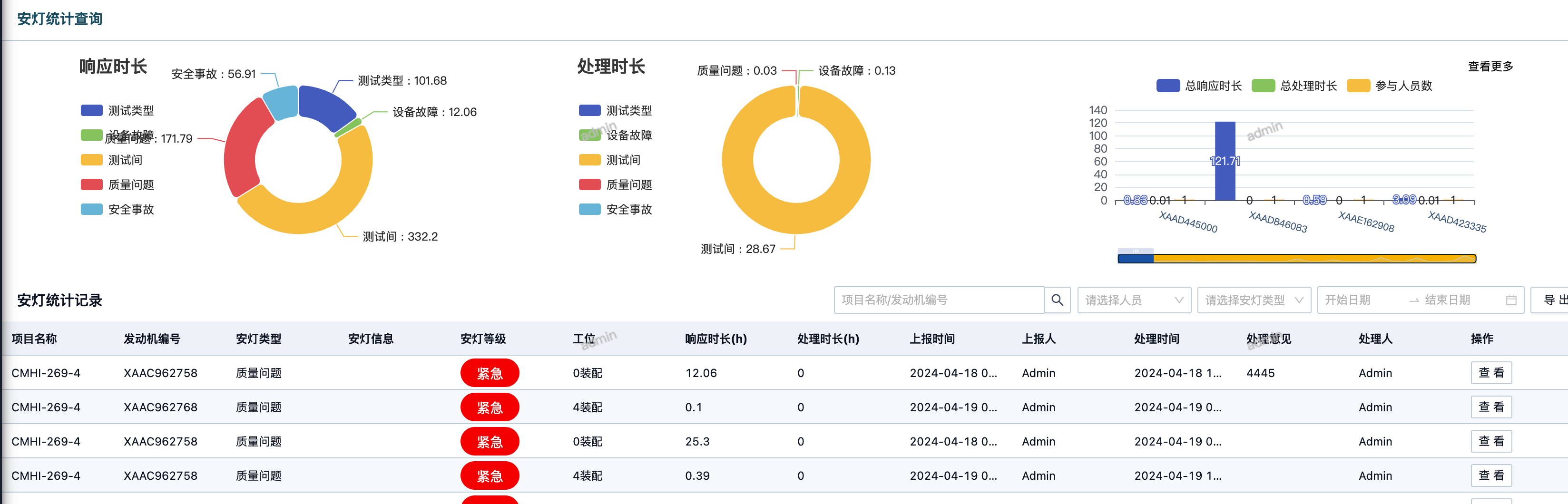Click the search magnifier icon button
1568x504 pixels.
(x=1057, y=300)
